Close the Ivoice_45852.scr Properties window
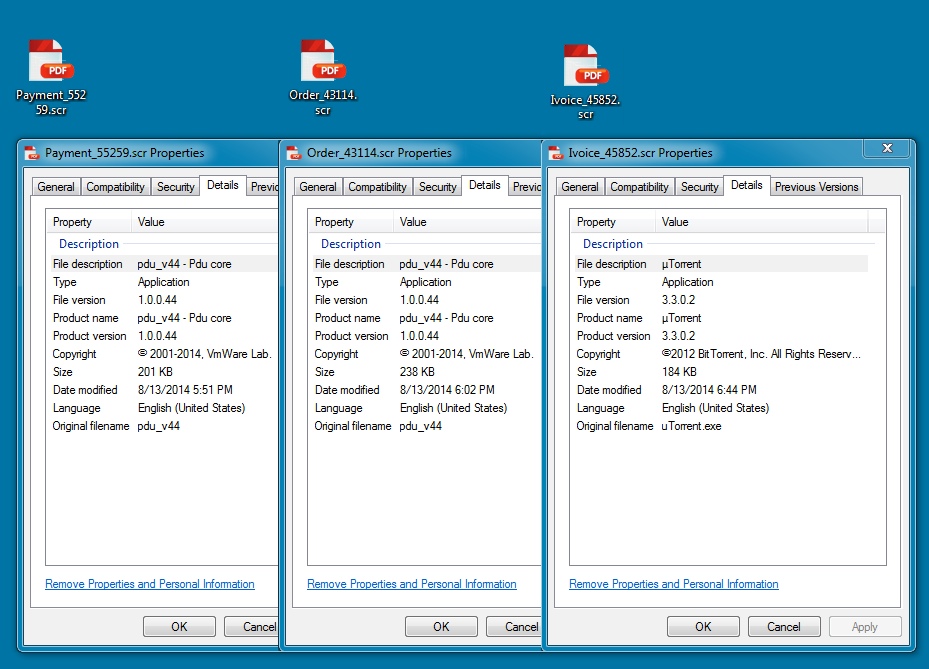This screenshot has width=929, height=669. 886,149
